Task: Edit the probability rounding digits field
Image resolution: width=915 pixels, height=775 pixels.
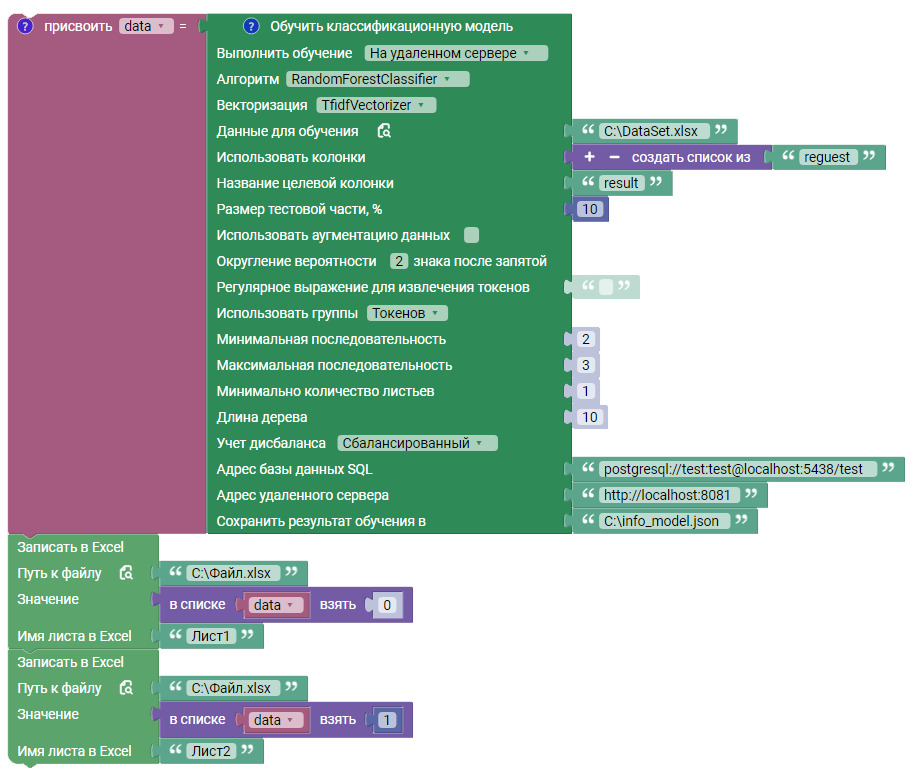Action: point(399,261)
